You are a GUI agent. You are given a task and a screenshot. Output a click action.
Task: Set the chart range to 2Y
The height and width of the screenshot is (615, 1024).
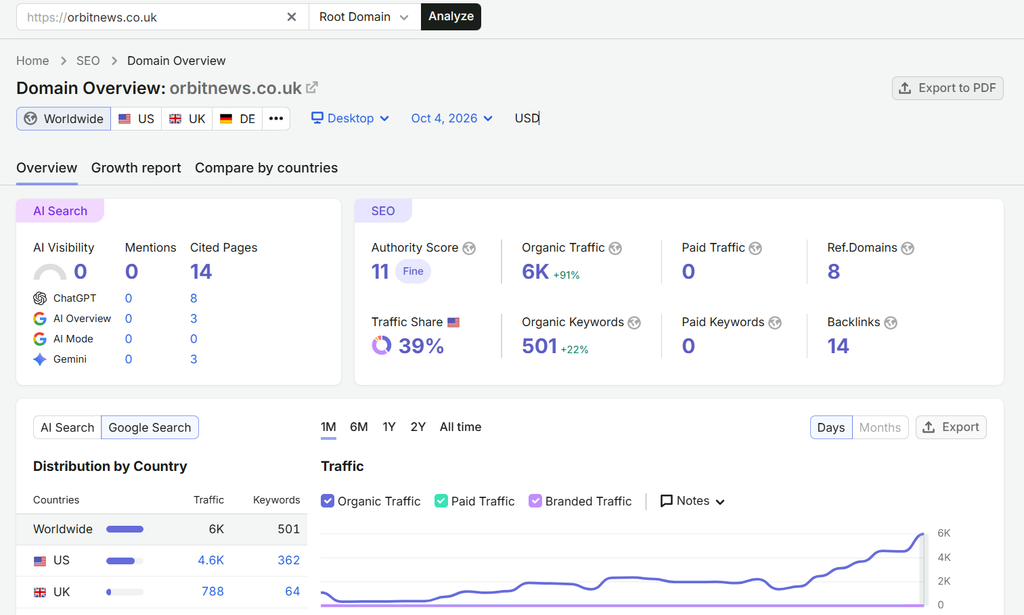tap(418, 427)
